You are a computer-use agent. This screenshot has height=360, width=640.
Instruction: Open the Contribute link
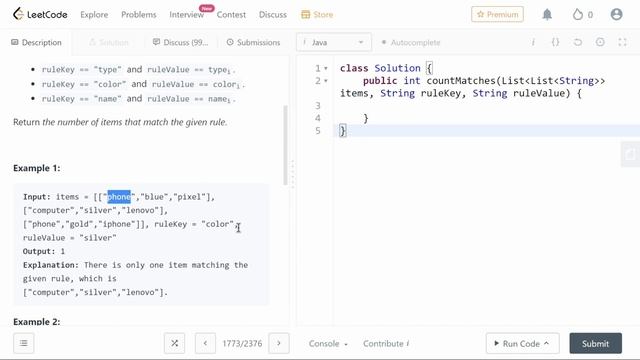coord(386,344)
